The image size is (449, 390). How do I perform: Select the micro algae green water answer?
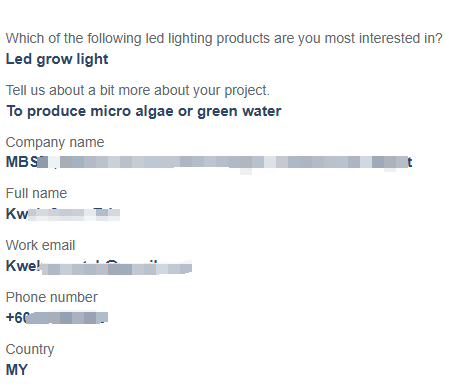point(144,111)
